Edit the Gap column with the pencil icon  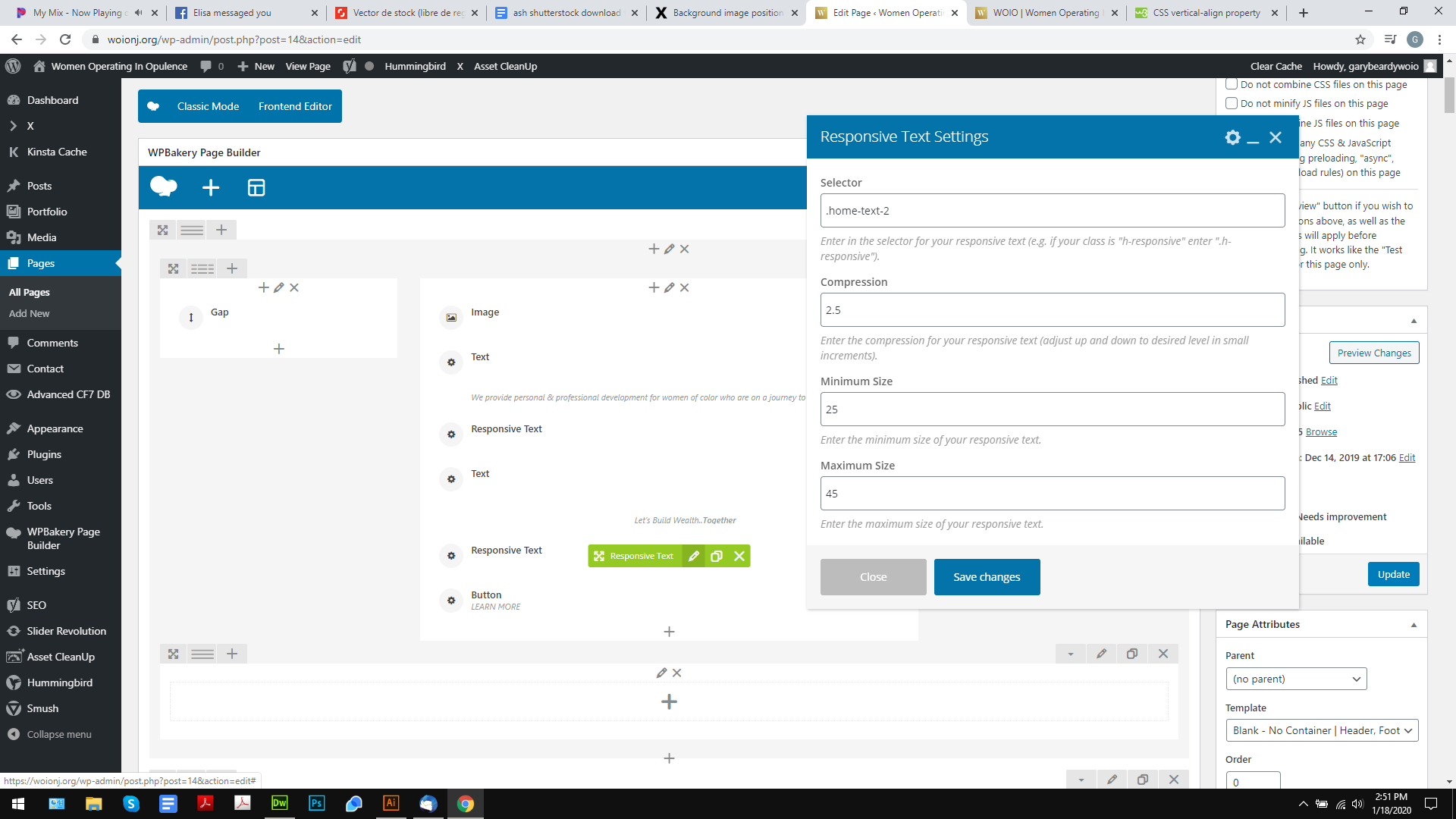279,287
